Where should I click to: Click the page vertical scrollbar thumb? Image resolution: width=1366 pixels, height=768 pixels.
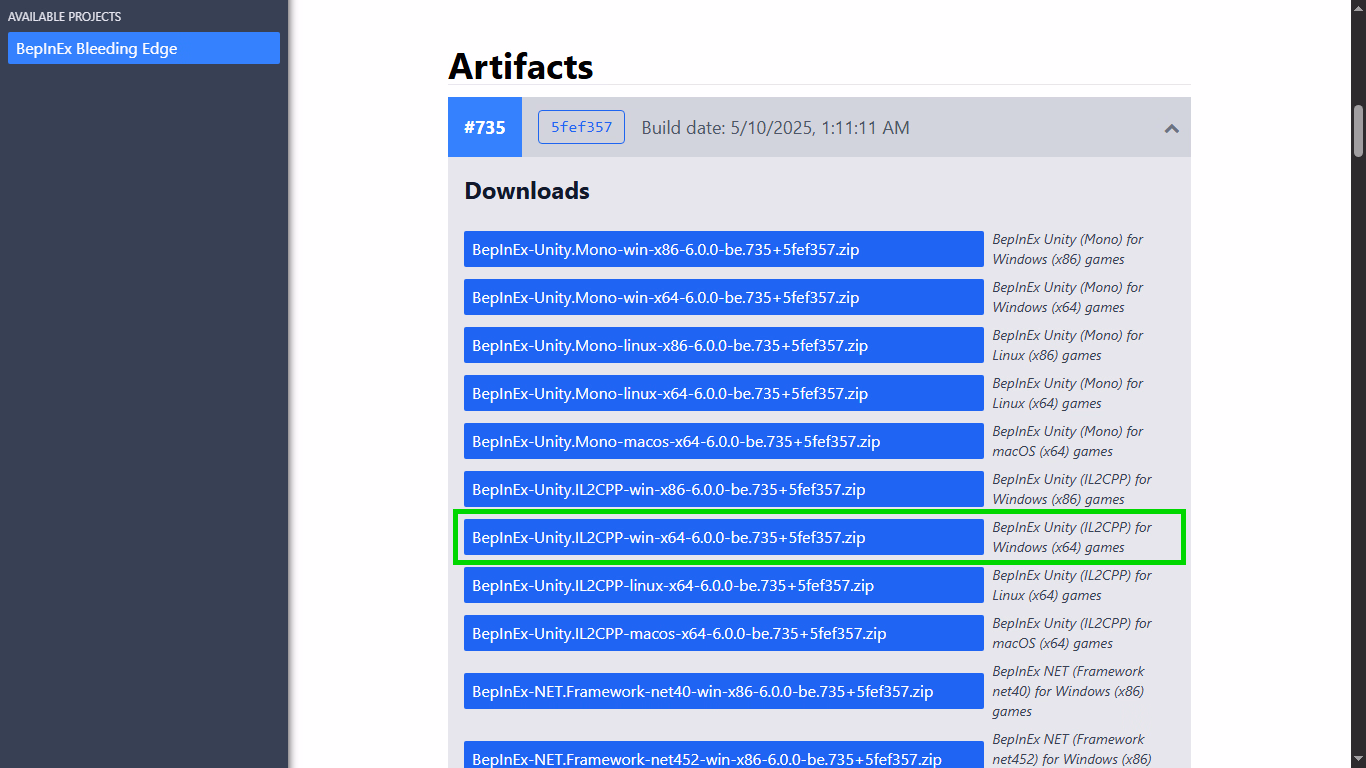[1358, 130]
